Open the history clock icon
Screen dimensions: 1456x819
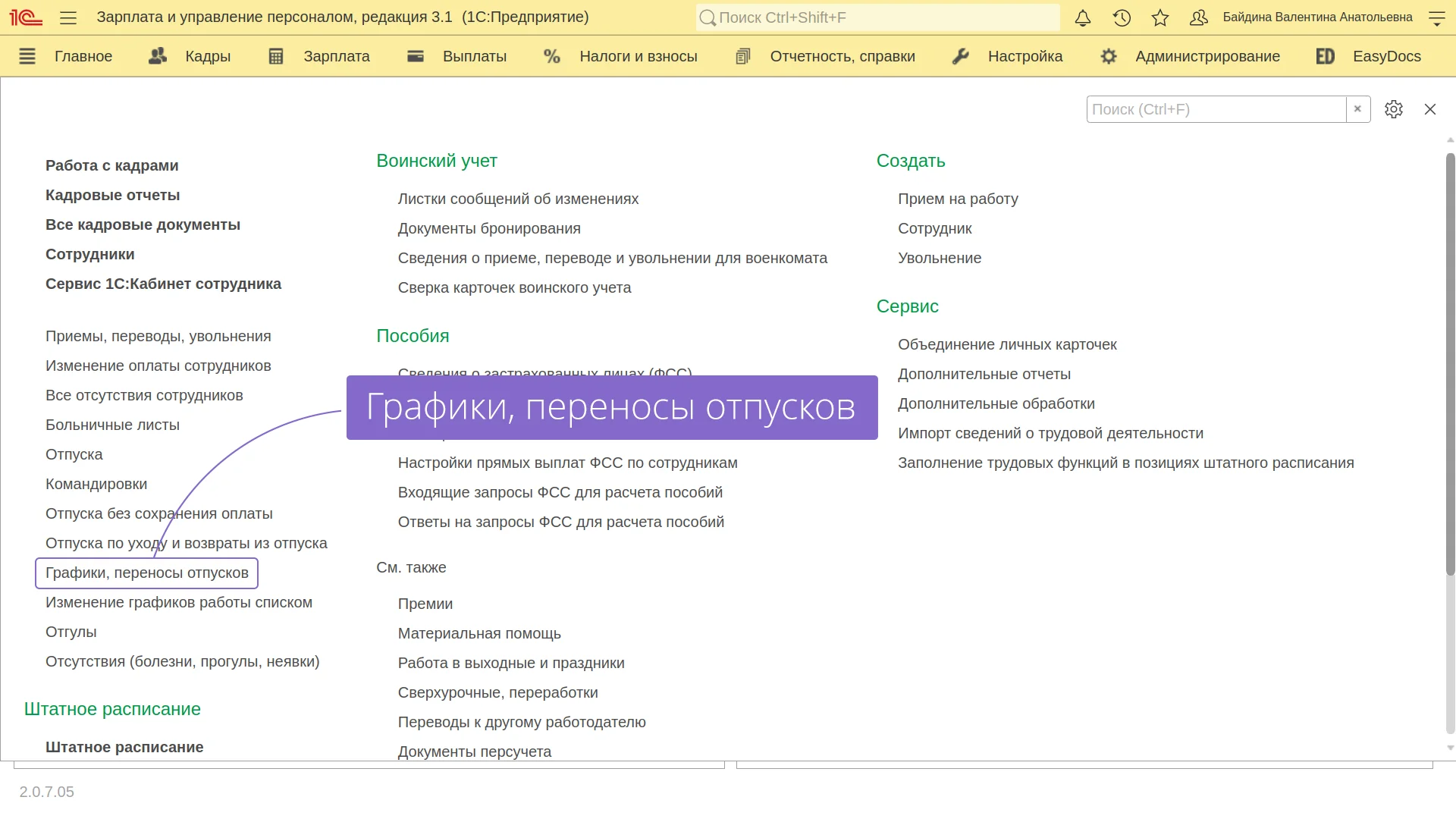1122,17
